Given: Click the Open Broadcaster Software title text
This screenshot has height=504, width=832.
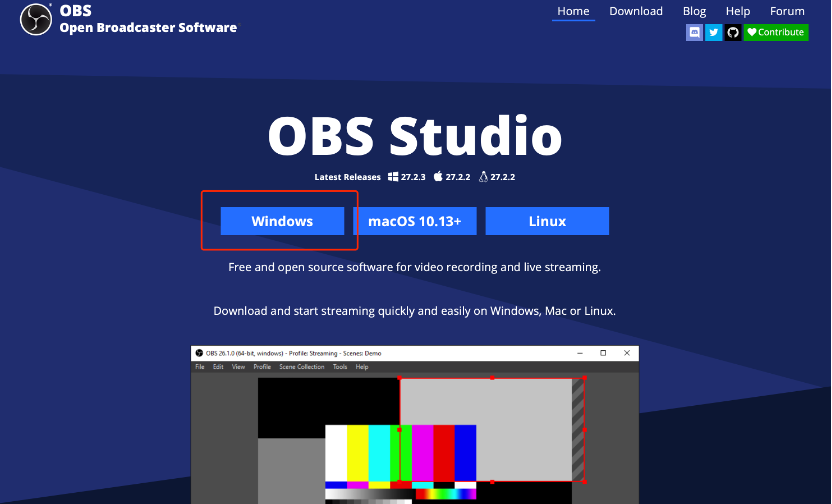Looking at the screenshot, I should tap(148, 28).
